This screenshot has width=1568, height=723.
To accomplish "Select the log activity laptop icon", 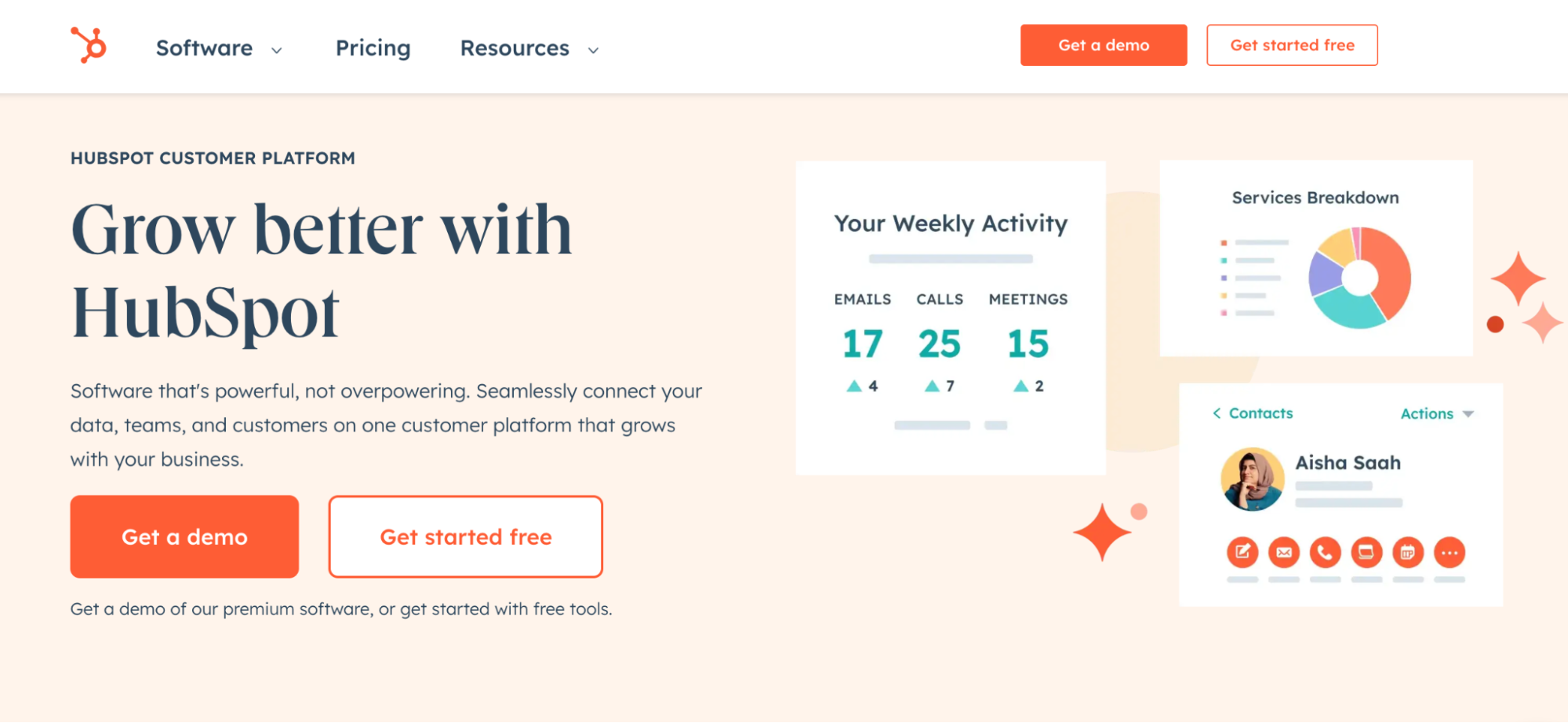I will pyautogui.click(x=1366, y=552).
